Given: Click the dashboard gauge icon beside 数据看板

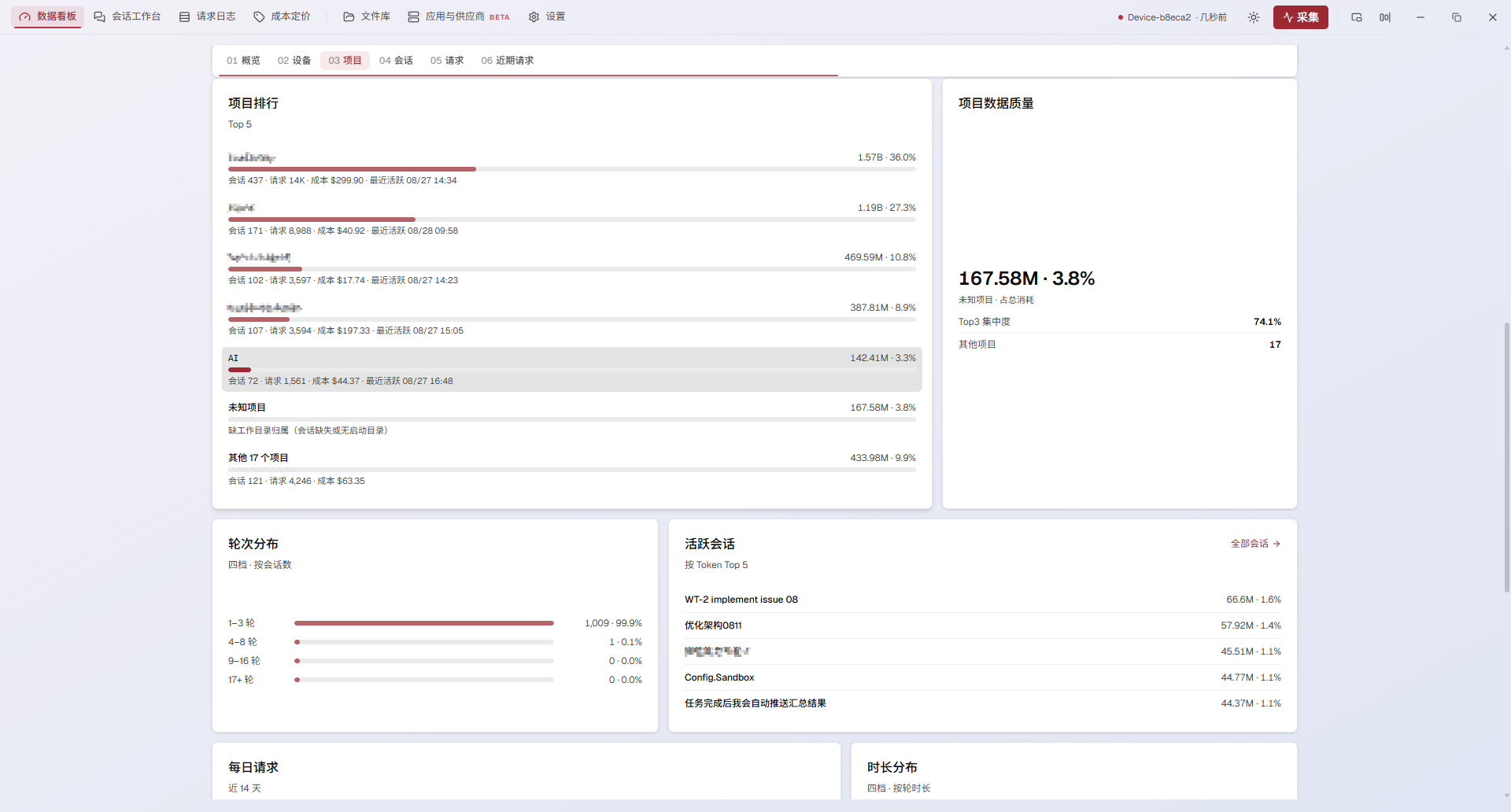Looking at the screenshot, I should [x=25, y=17].
